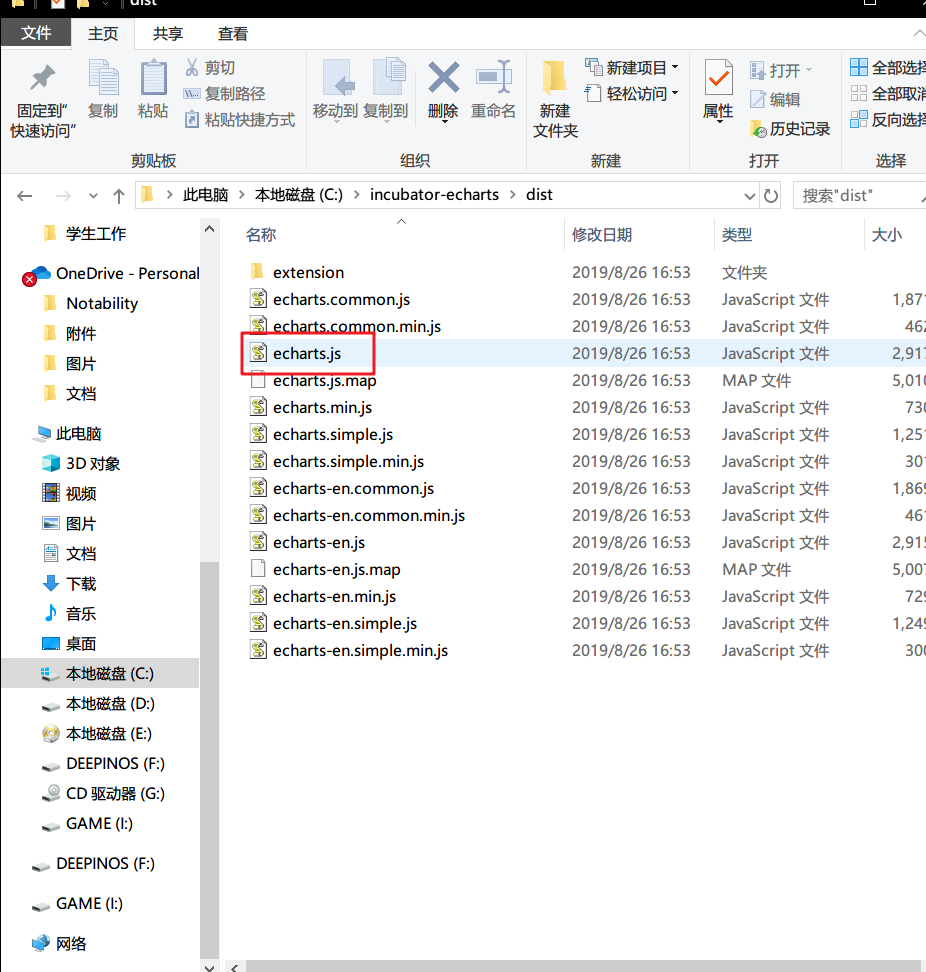Open the Notability folder in the sidebar
Image resolution: width=926 pixels, height=972 pixels.
102,303
